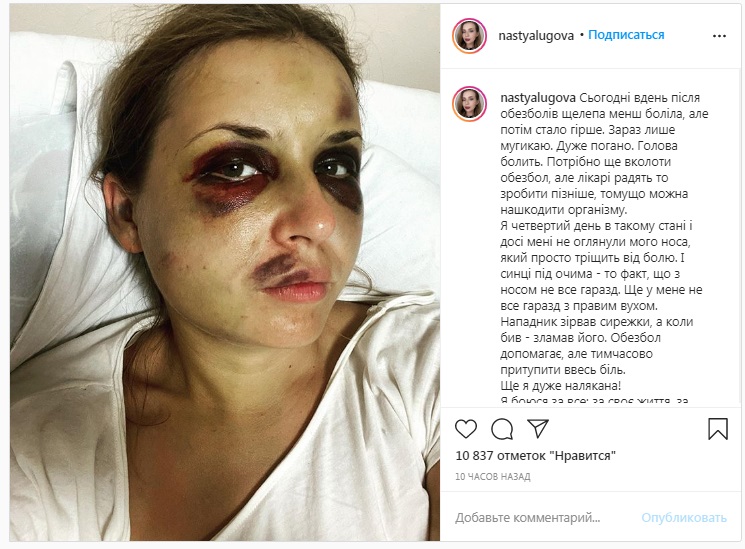Click the caption line starting Я четвертий день
This screenshot has height=549, width=745.
coord(596,225)
